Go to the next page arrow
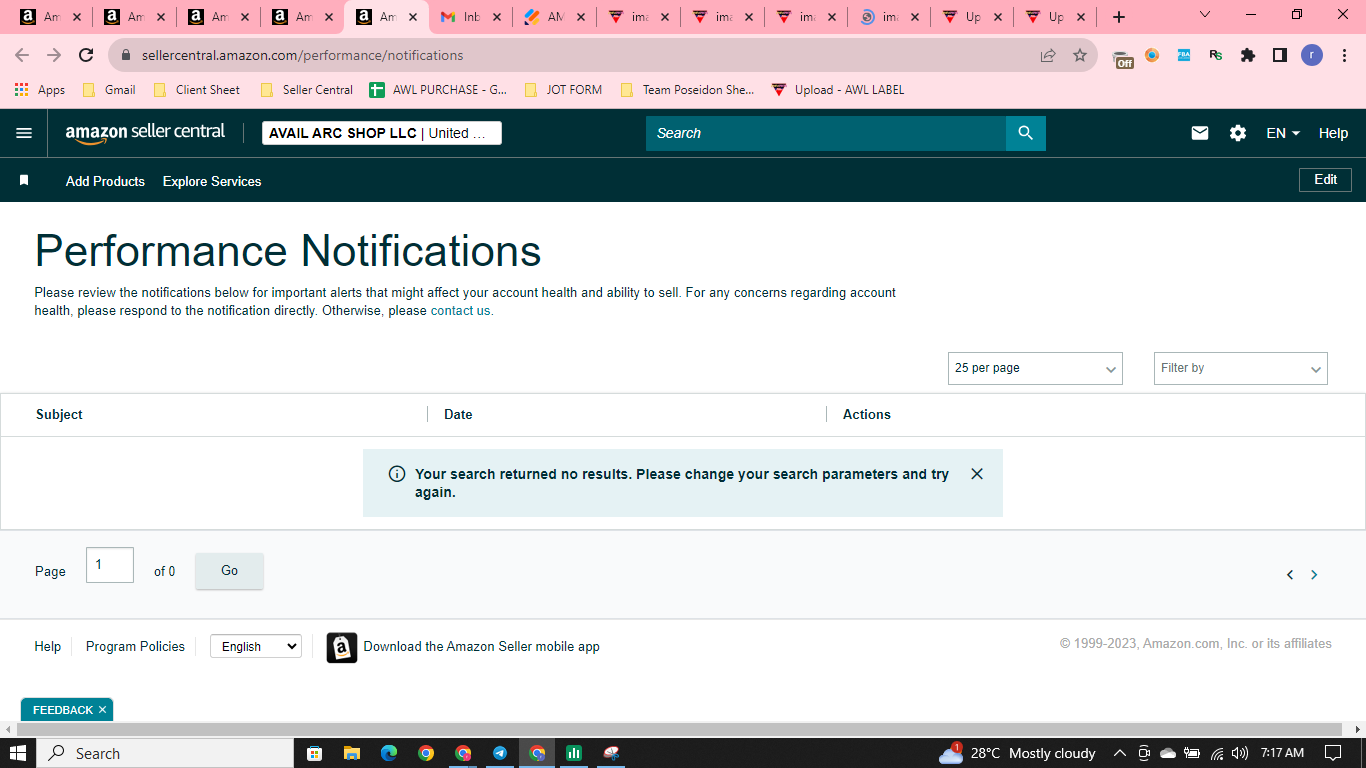1366x768 pixels. (1314, 575)
